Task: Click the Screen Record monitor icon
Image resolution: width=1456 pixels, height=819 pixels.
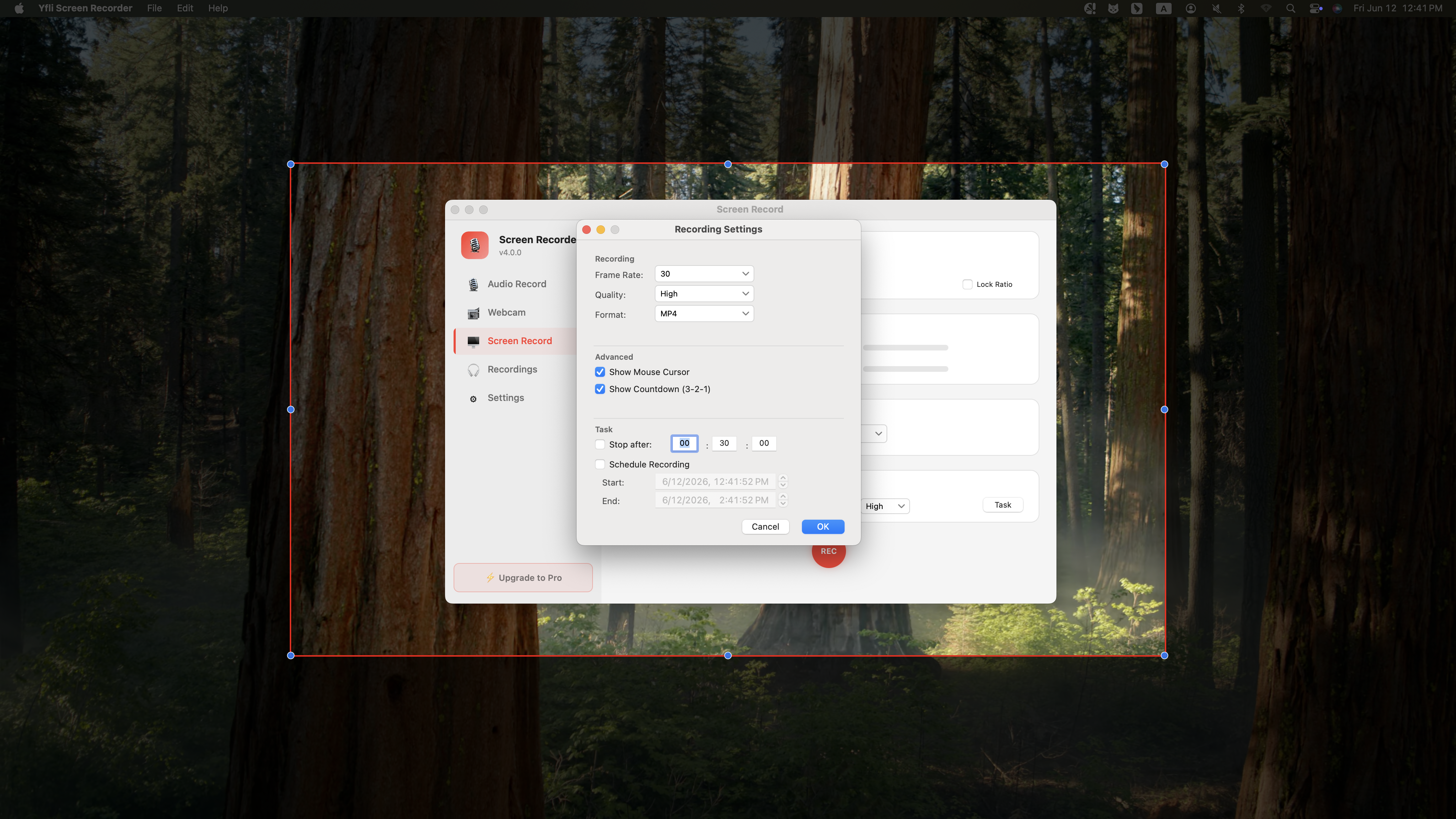Action: tap(473, 341)
